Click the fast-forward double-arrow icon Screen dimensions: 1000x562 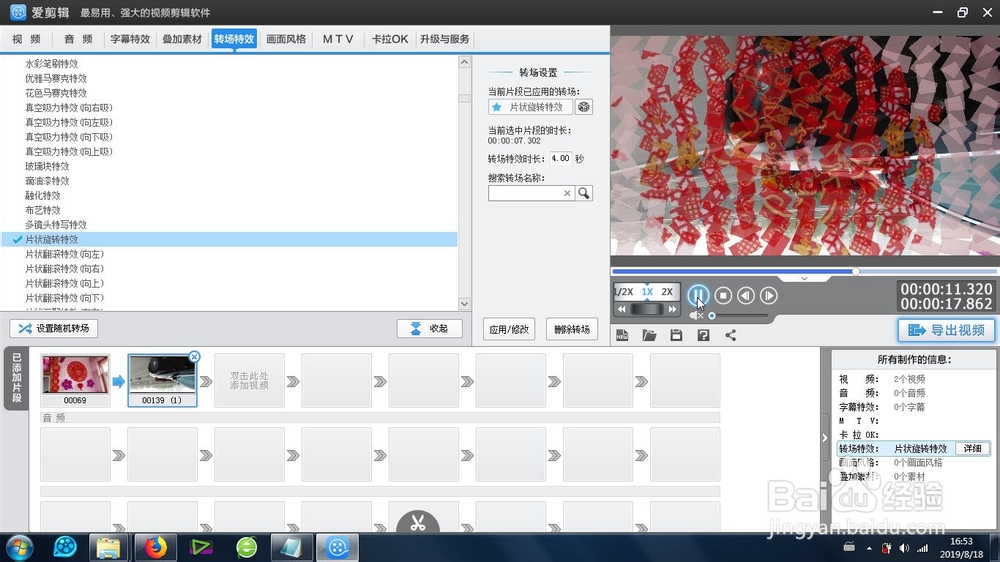coord(672,309)
